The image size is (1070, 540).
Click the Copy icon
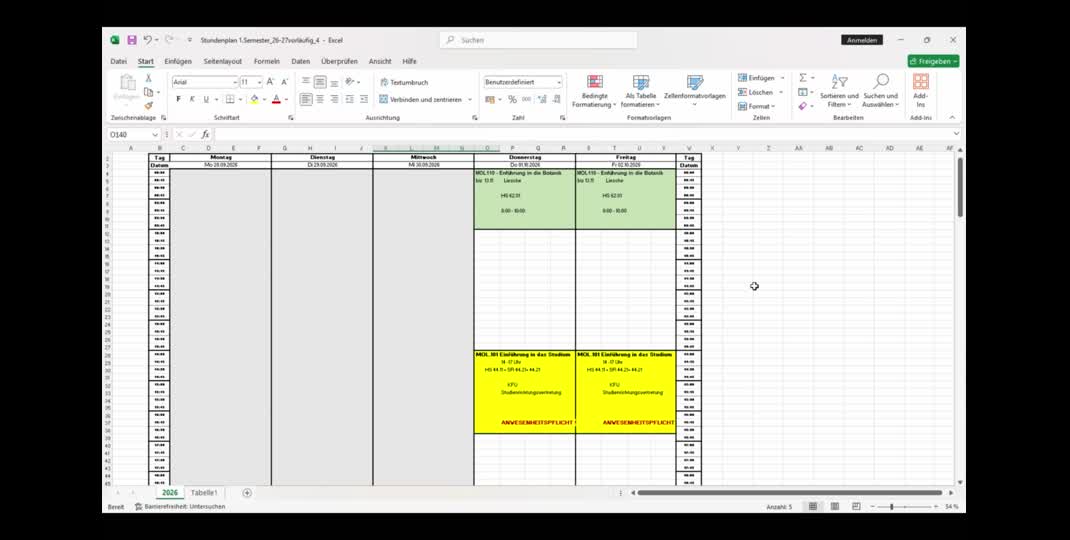[x=148, y=92]
